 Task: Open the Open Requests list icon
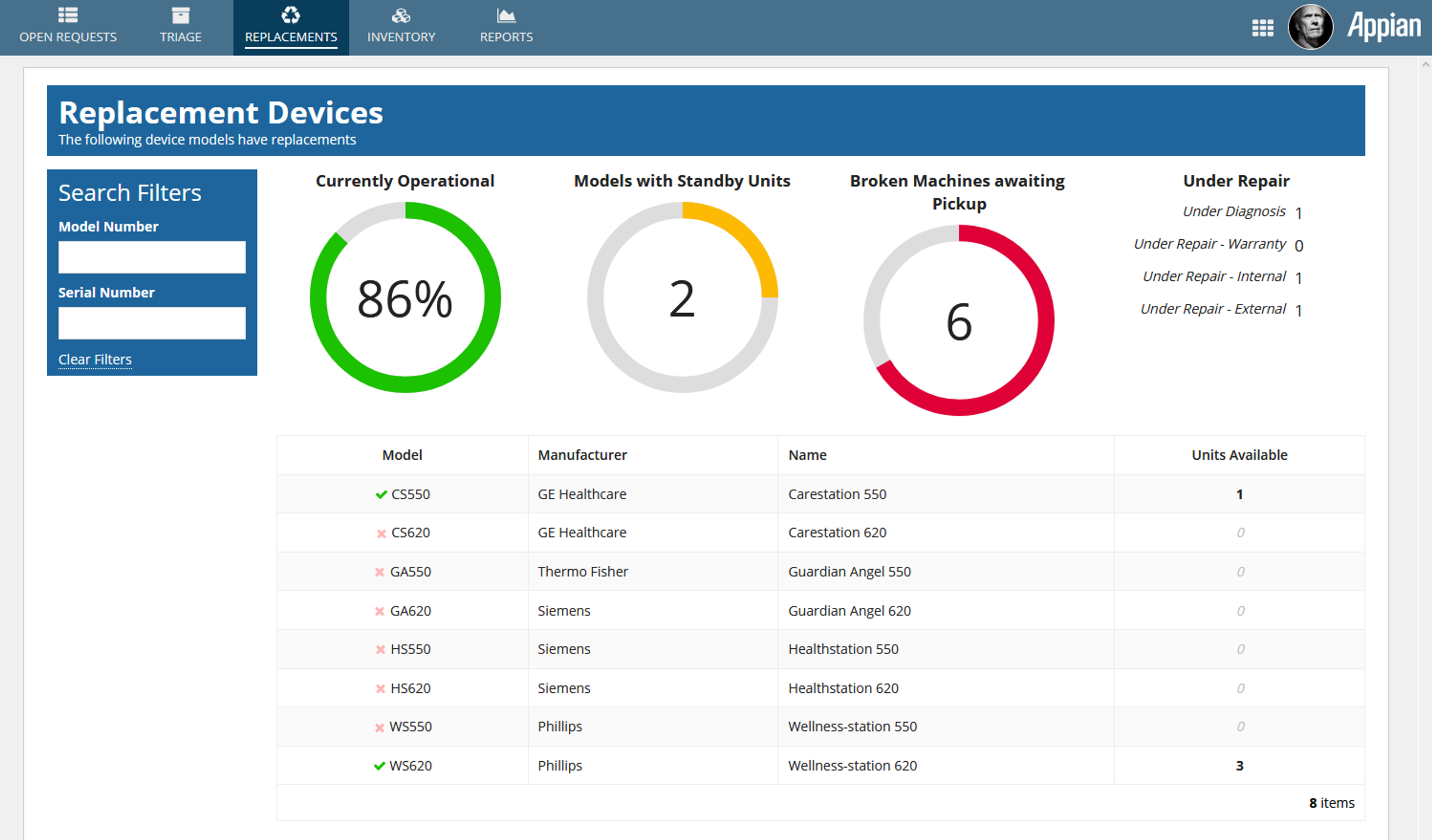tap(67, 15)
